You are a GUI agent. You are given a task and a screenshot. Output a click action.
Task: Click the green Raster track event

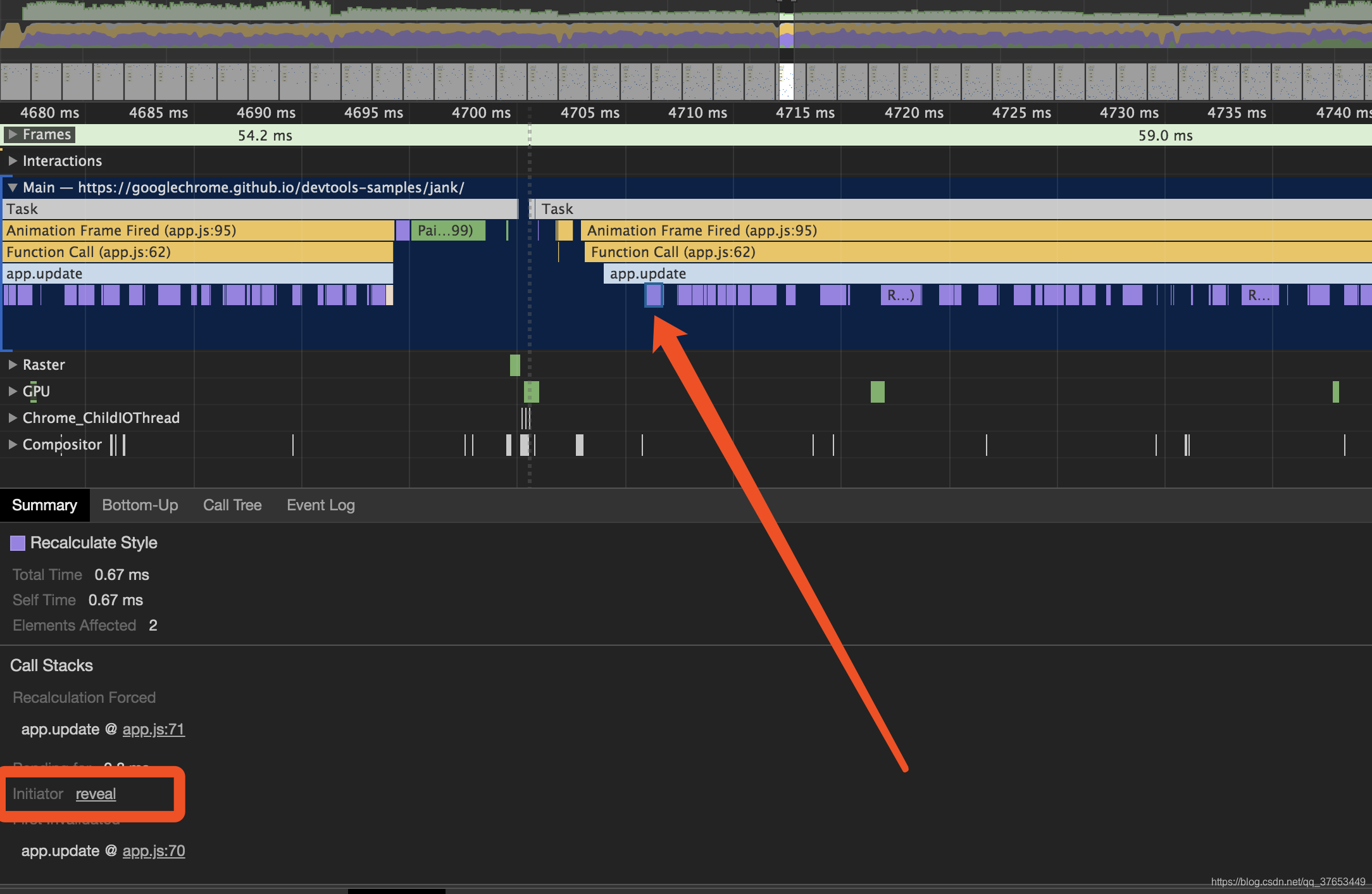515,365
